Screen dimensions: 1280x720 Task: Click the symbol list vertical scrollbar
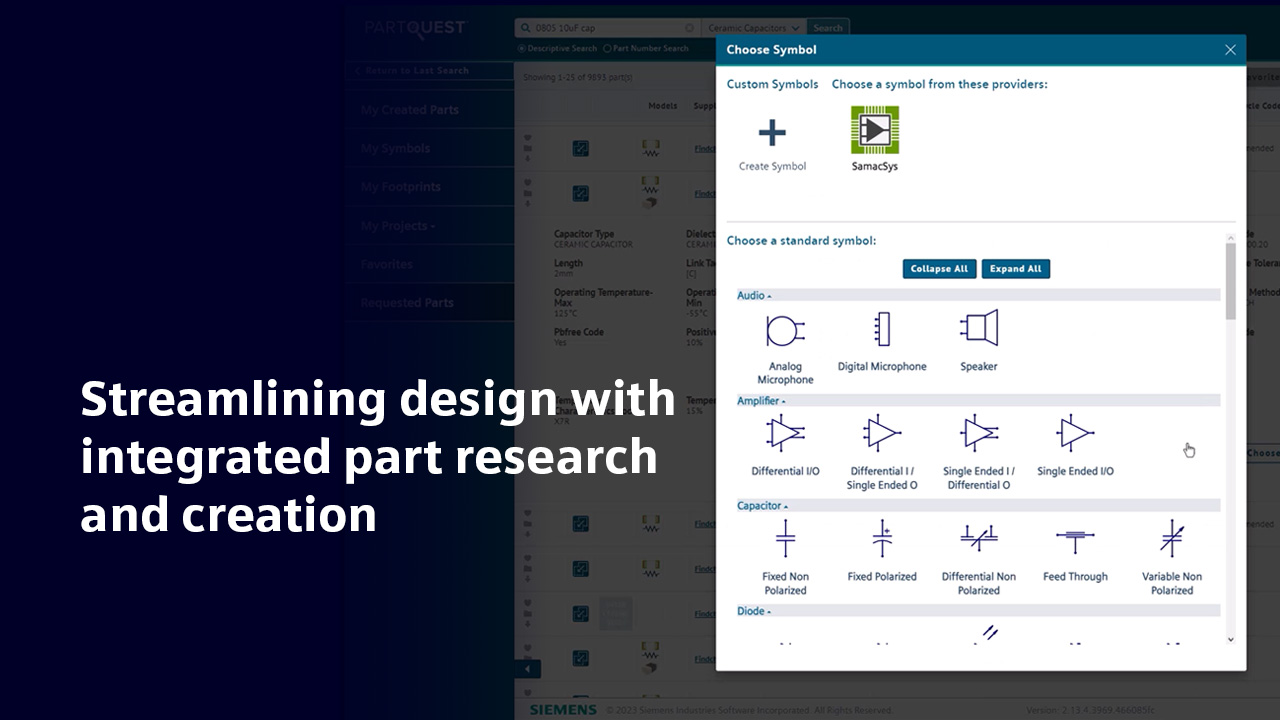tap(1230, 440)
